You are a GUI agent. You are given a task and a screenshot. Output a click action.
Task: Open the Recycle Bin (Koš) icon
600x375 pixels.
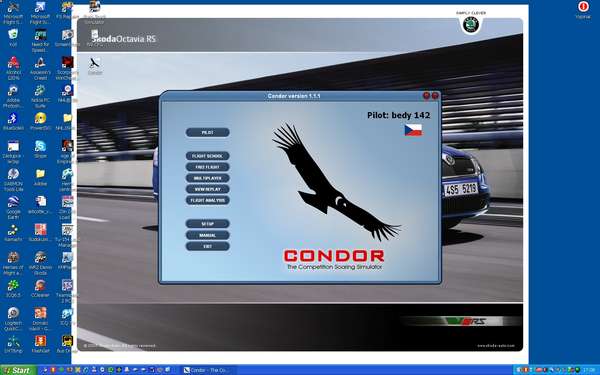13,38
